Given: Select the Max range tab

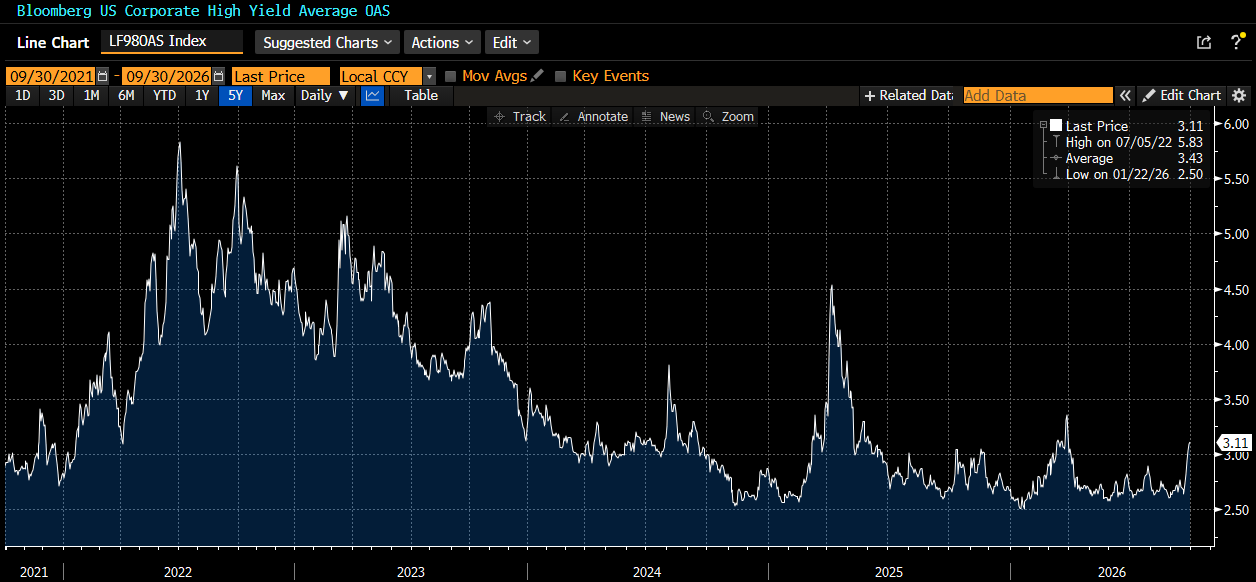Looking at the screenshot, I should coord(273,95).
